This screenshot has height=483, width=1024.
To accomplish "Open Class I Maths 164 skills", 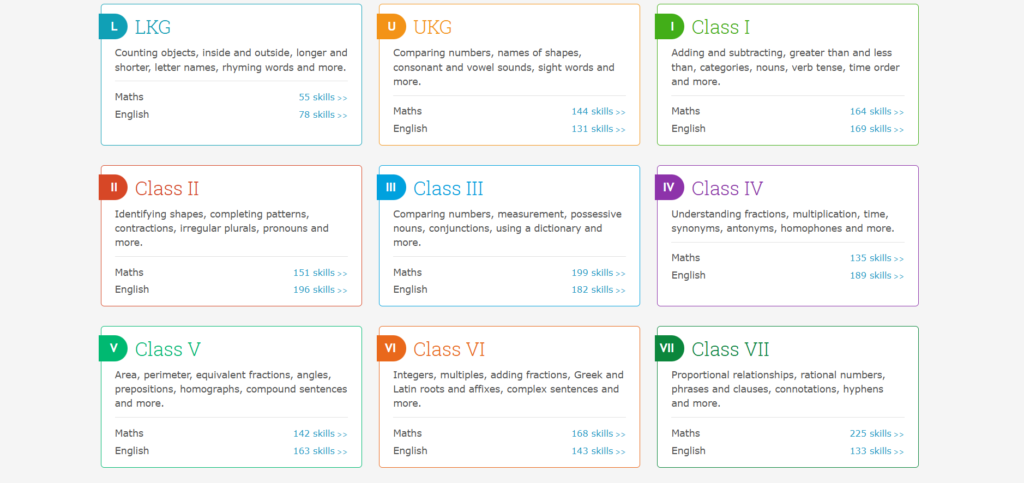I will (876, 112).
